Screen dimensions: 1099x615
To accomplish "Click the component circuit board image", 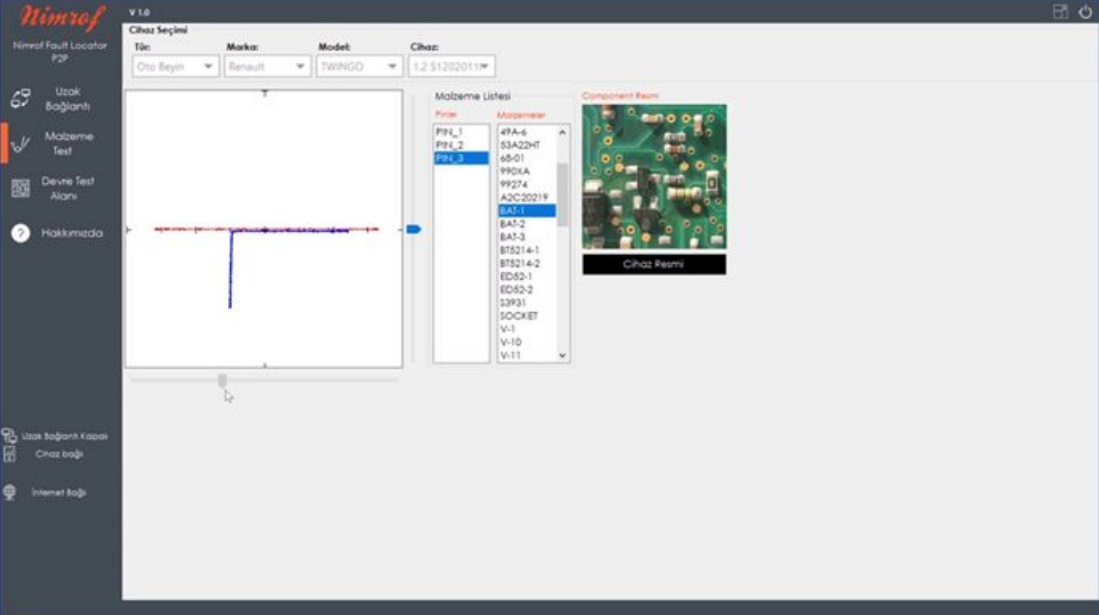I will (x=654, y=176).
